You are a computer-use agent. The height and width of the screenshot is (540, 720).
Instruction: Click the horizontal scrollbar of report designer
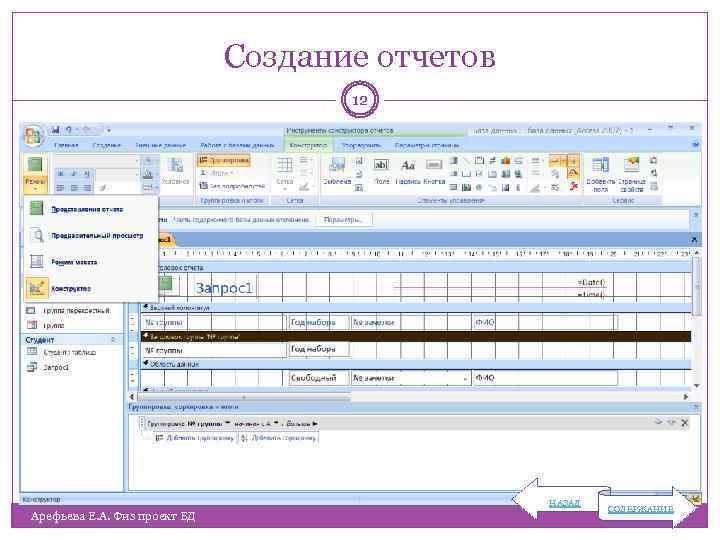(243, 397)
